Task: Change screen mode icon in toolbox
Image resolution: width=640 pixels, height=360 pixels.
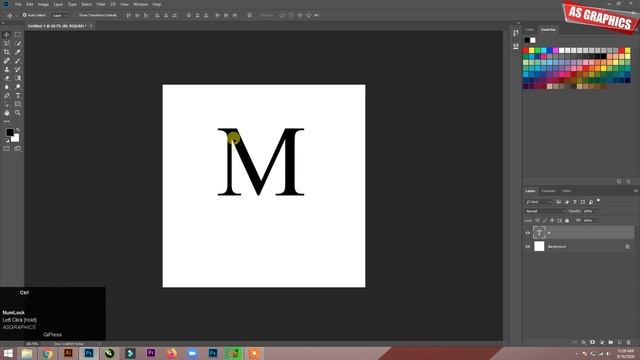Action: [x=18, y=149]
